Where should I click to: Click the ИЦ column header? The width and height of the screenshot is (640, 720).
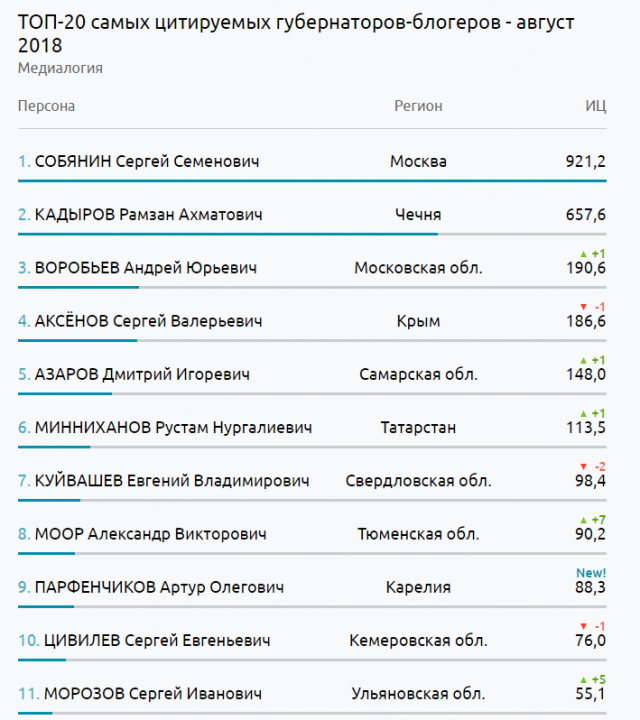[x=596, y=106]
